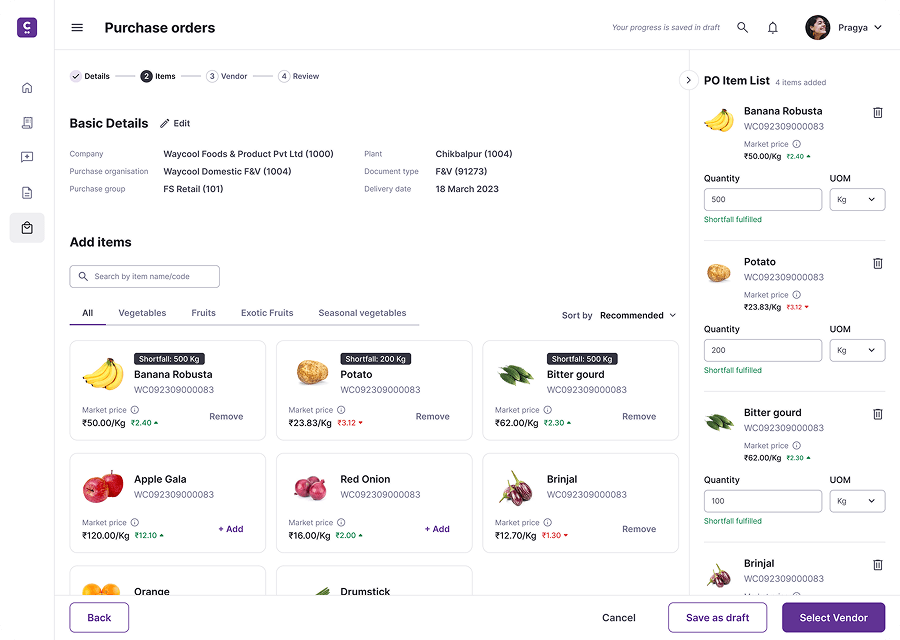Click the item name/code search field
The width and height of the screenshot is (900, 640).
[x=145, y=277]
